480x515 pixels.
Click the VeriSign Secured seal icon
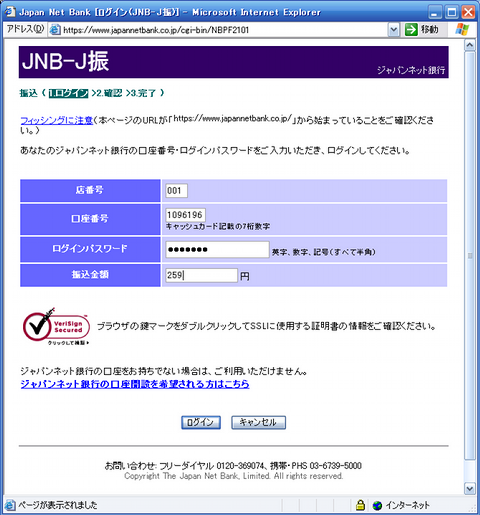56,327
